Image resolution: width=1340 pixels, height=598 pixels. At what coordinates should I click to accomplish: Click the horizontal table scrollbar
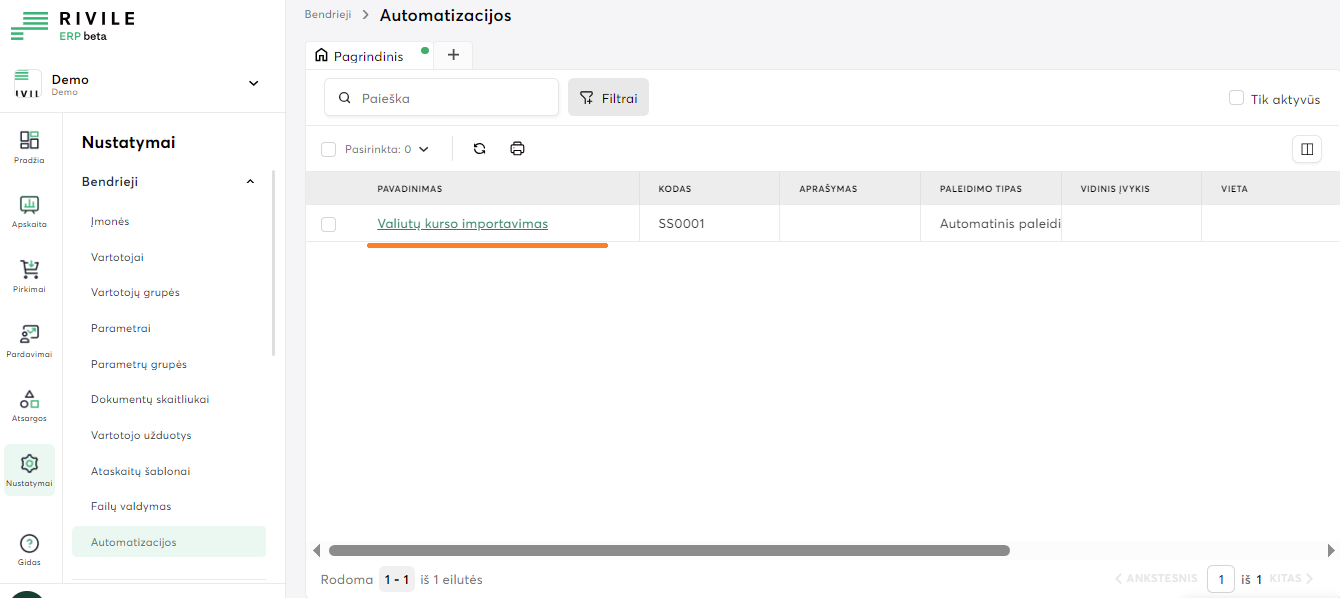pyautogui.click(x=668, y=550)
